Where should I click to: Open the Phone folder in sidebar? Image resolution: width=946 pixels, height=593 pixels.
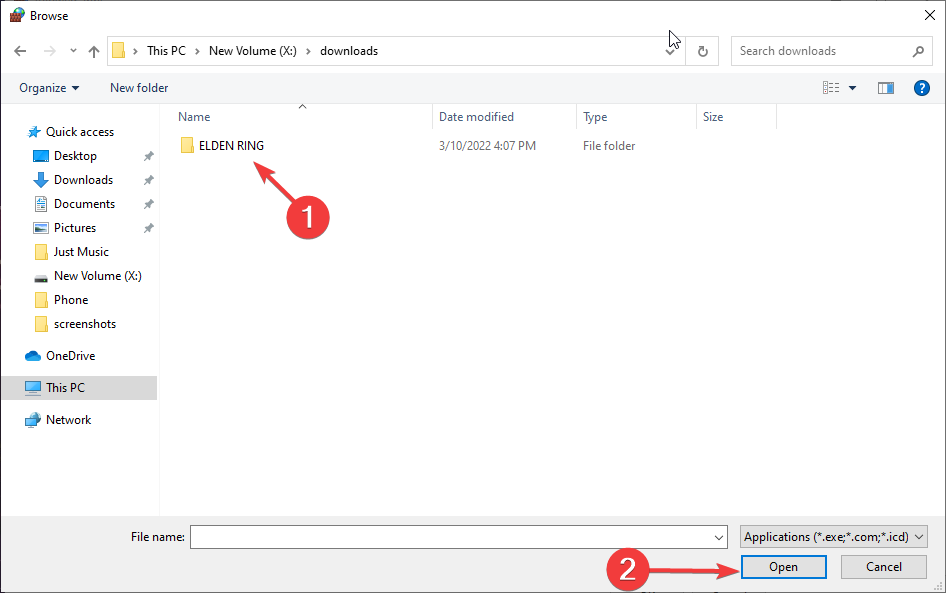(x=71, y=300)
